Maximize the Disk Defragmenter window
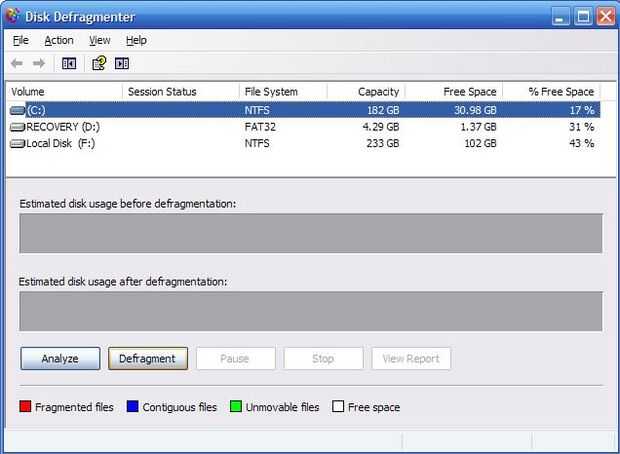The image size is (620, 454). (583, 17)
